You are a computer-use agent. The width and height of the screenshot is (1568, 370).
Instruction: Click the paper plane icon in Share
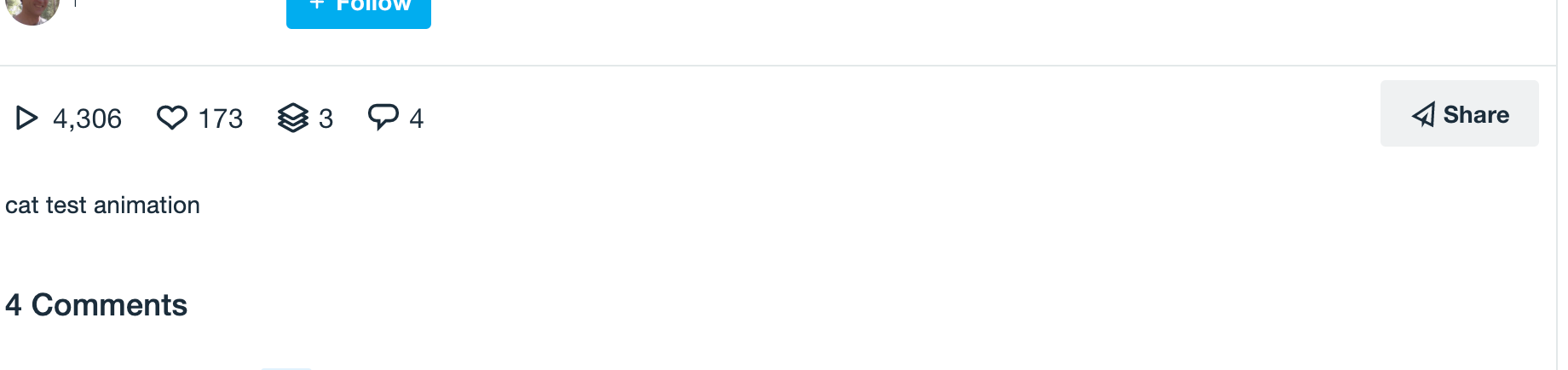pos(1423,115)
